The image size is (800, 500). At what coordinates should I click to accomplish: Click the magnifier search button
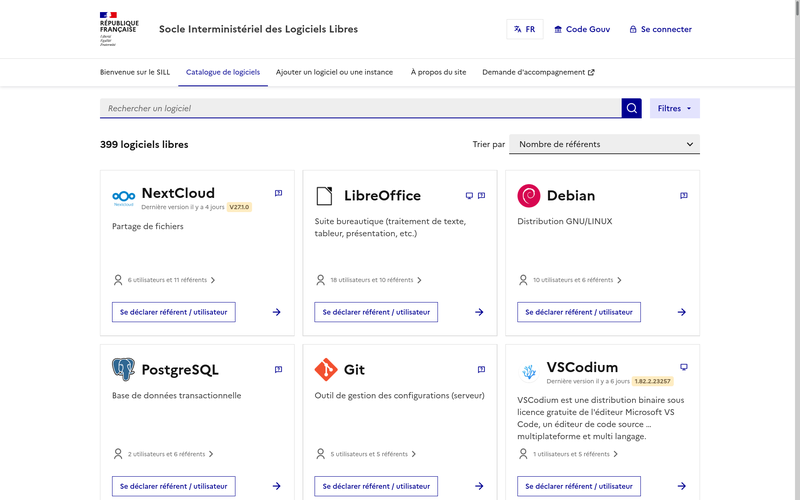pyautogui.click(x=632, y=108)
